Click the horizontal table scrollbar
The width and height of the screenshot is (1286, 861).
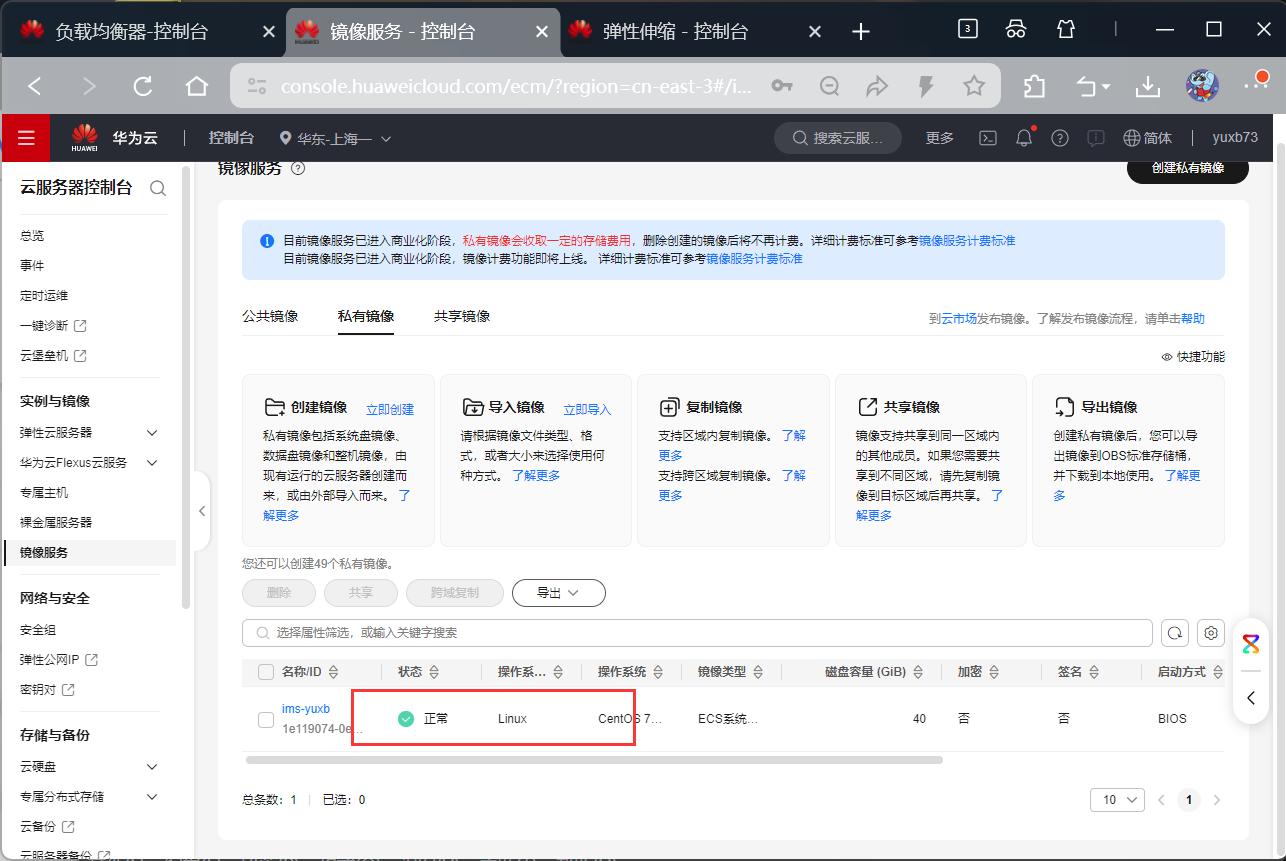point(594,760)
